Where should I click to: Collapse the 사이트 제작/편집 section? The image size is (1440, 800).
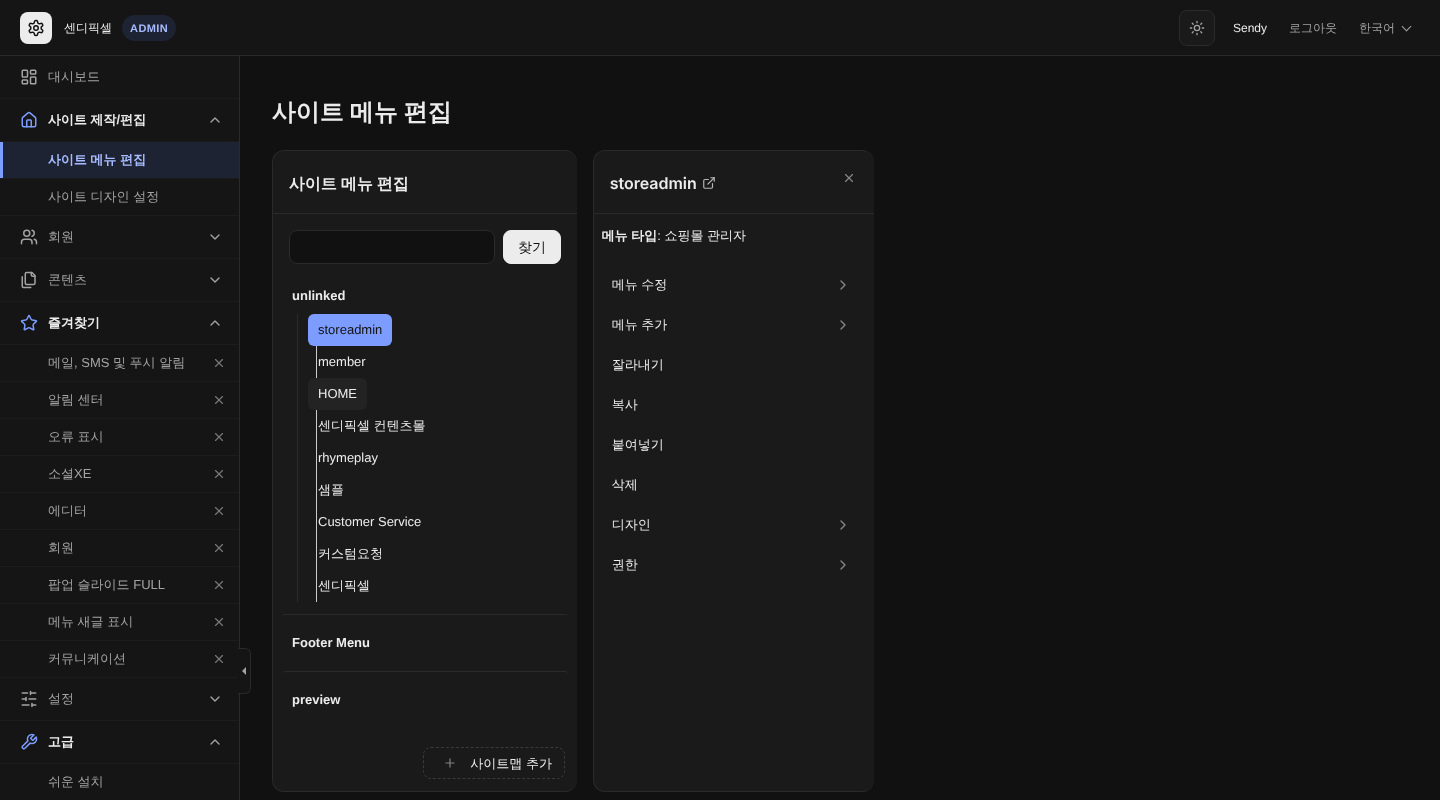(119, 120)
